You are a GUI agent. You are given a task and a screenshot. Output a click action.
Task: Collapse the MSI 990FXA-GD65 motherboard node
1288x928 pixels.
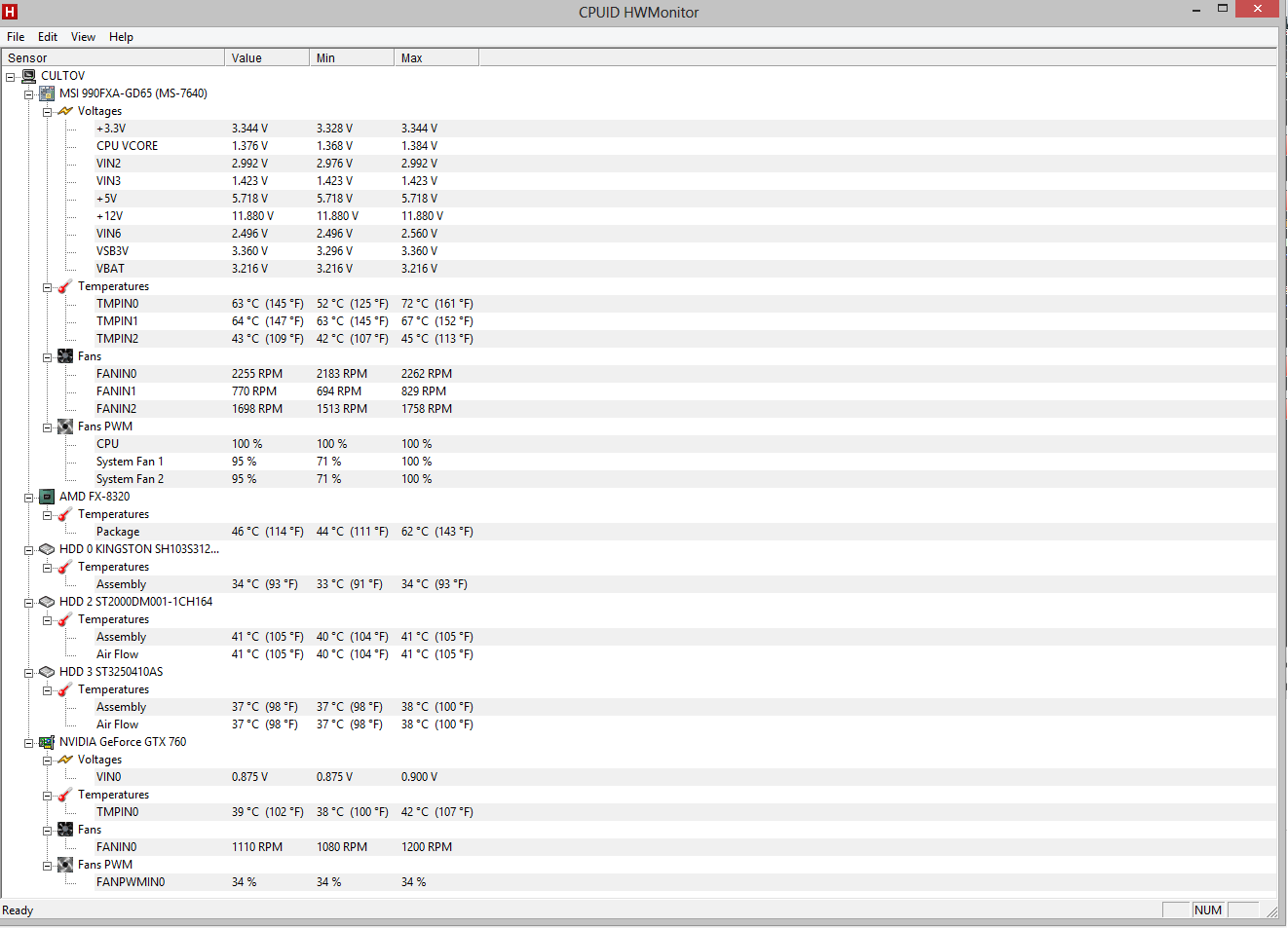[x=29, y=94]
